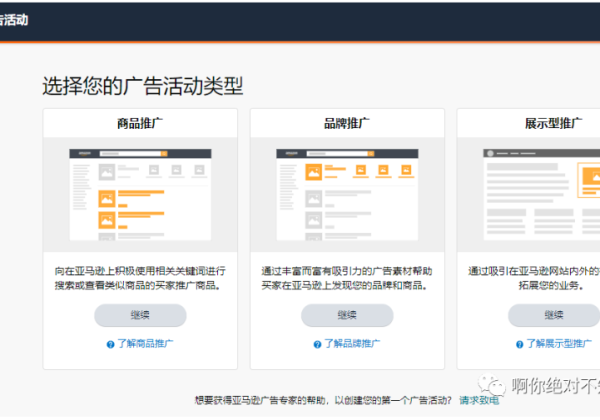Open the 了解品牌推广 link

point(352,343)
